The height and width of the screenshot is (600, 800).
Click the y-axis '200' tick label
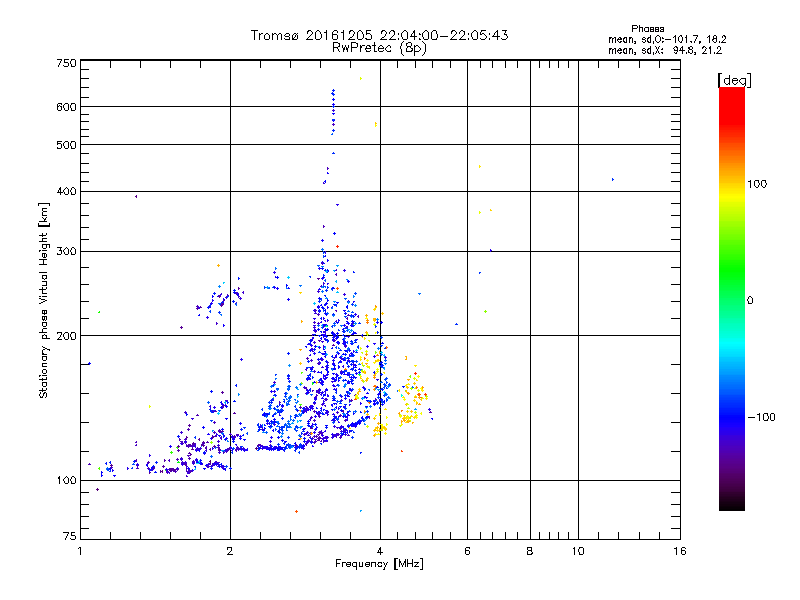point(66,336)
